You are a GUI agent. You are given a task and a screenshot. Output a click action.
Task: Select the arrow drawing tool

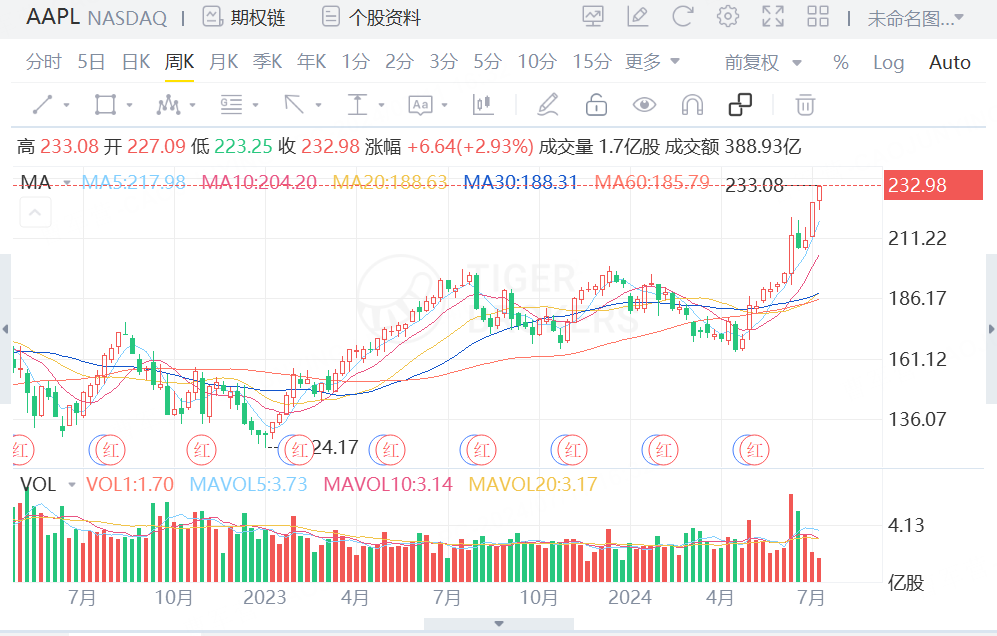point(294,104)
